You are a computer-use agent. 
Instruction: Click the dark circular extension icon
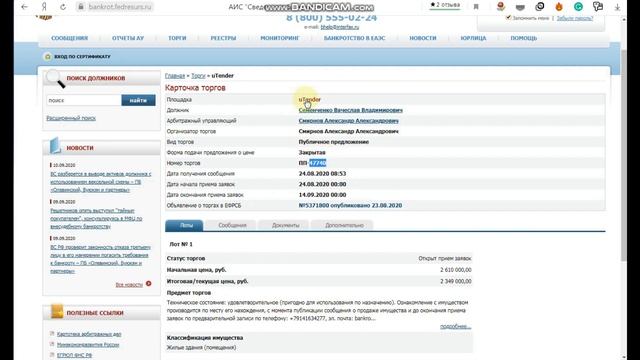pyautogui.click(x=540, y=7)
